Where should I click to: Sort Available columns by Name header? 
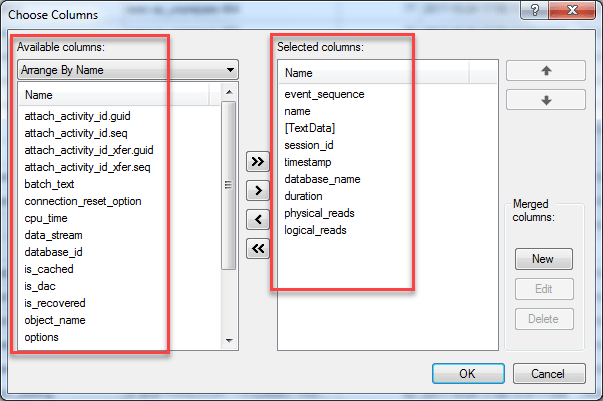tap(114, 95)
